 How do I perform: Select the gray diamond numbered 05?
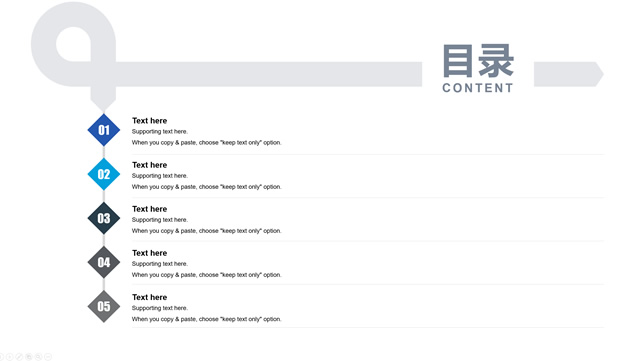(104, 306)
